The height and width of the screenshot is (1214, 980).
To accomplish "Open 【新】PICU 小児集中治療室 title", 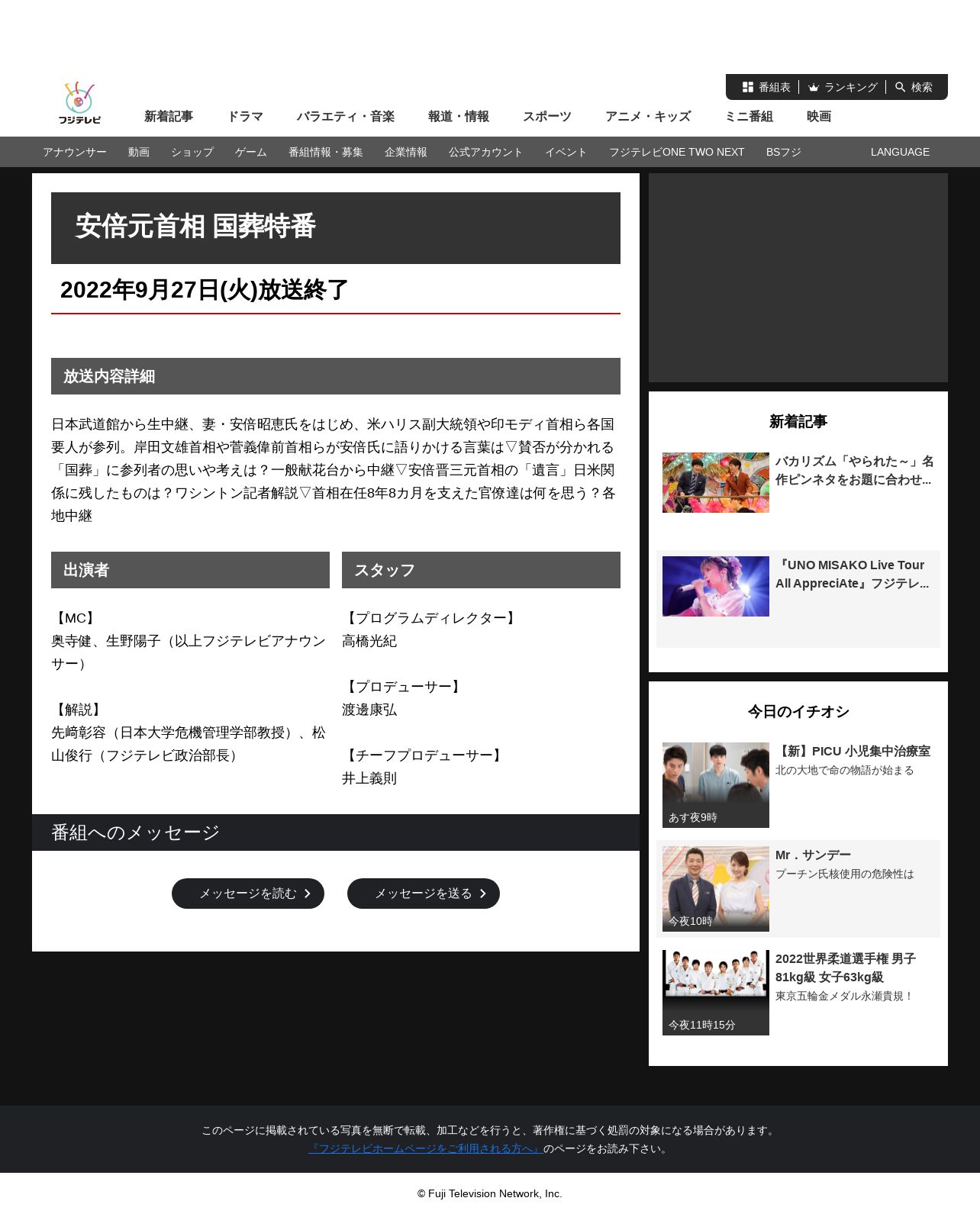I will (853, 751).
